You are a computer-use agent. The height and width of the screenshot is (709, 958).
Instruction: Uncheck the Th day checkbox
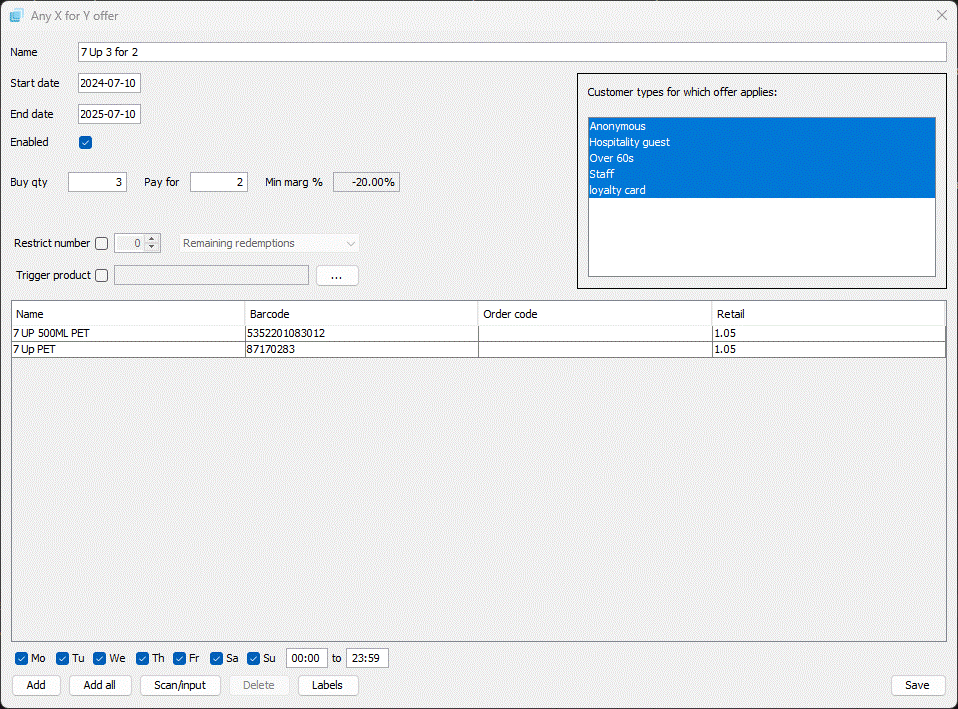[x=142, y=658]
